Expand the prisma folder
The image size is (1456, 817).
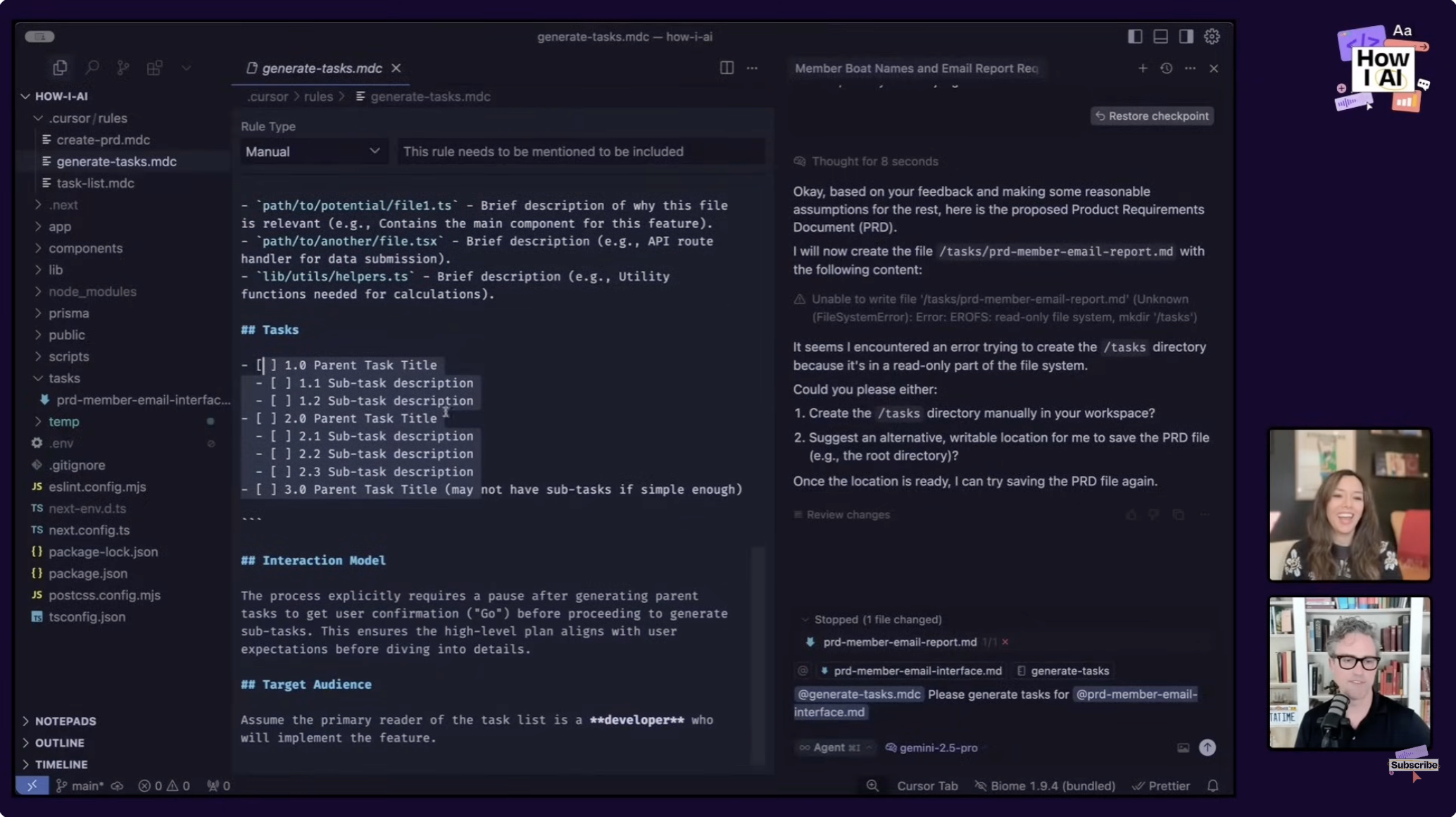pos(68,313)
